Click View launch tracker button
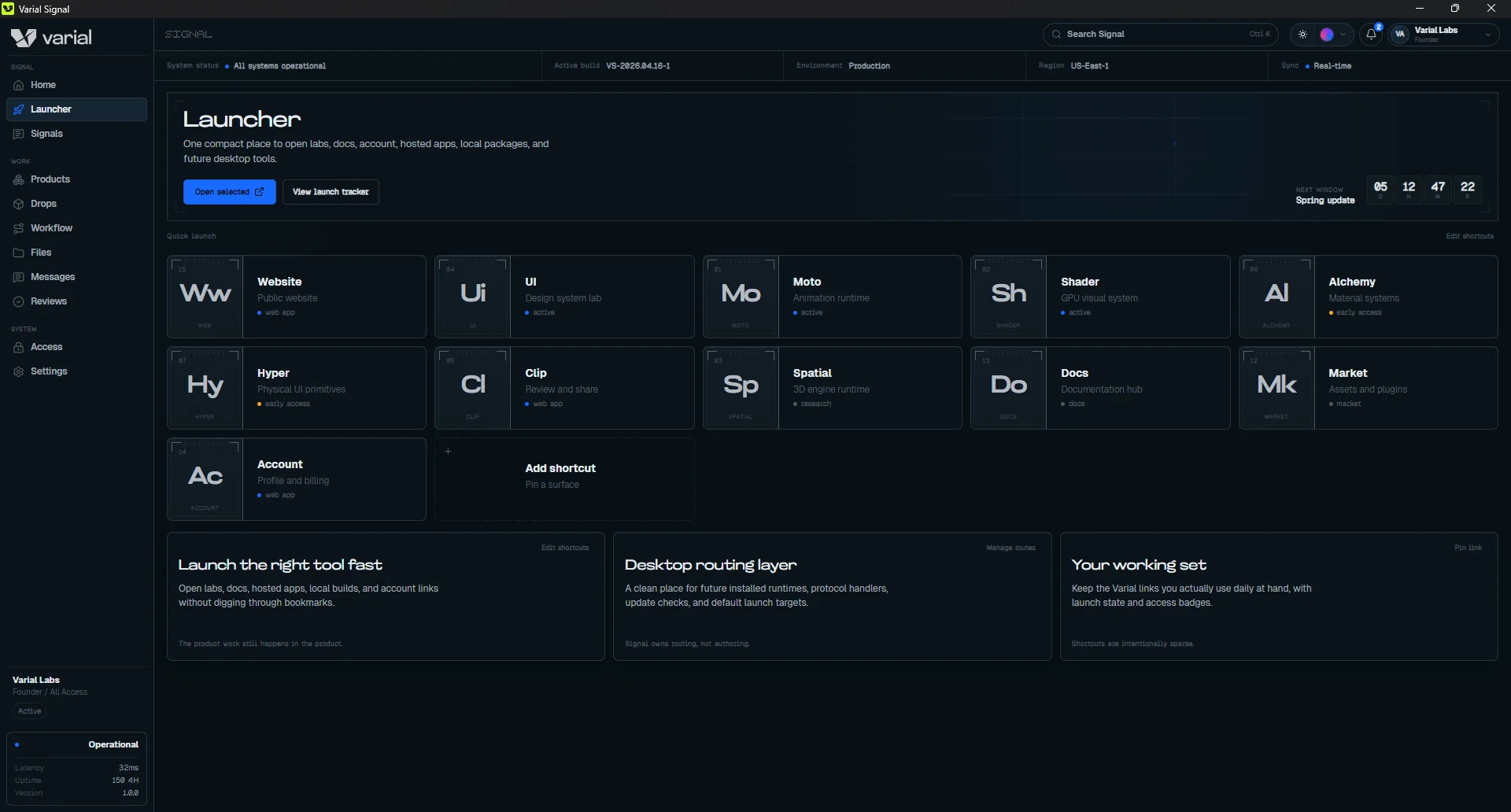 point(331,192)
